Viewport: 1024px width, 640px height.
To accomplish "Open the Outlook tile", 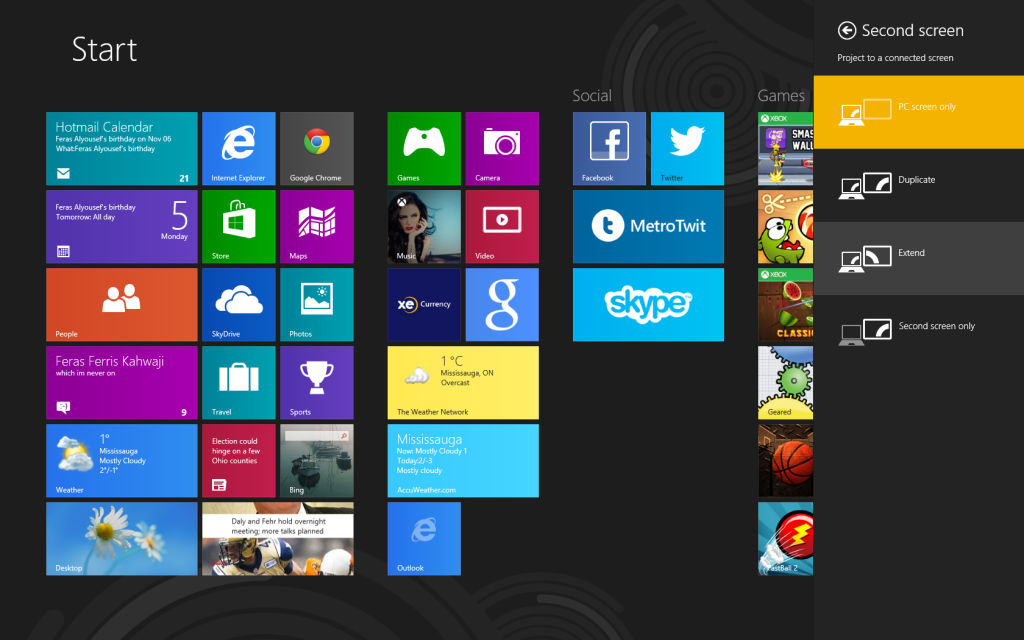I will (x=424, y=539).
